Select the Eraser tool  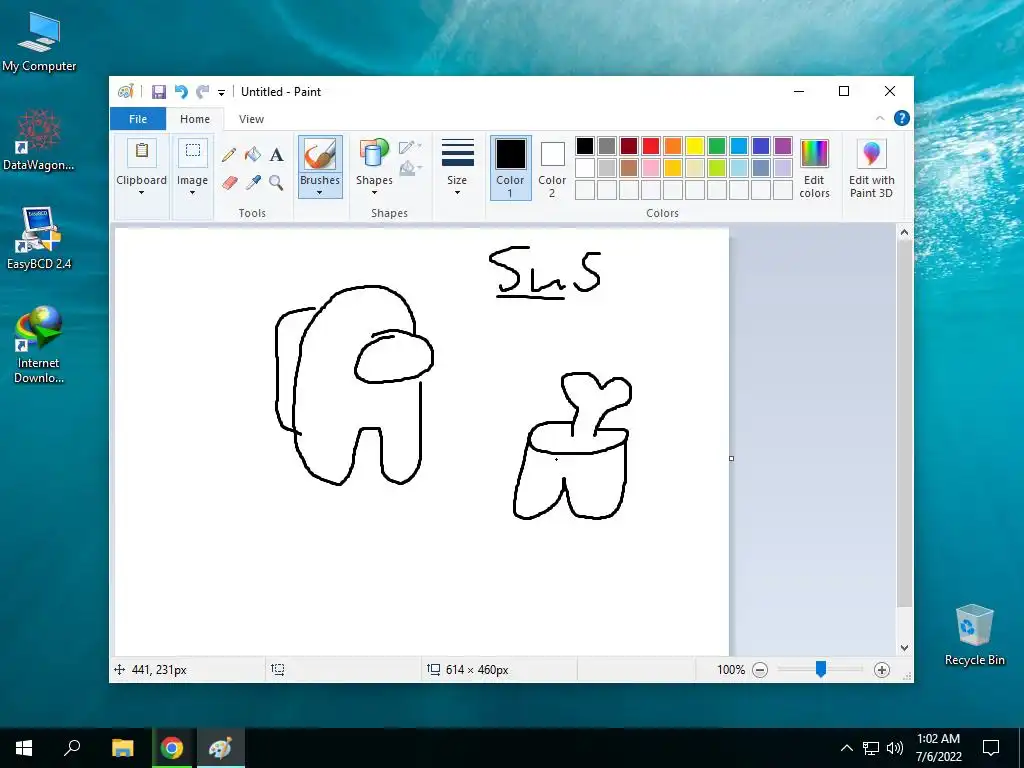click(229, 182)
